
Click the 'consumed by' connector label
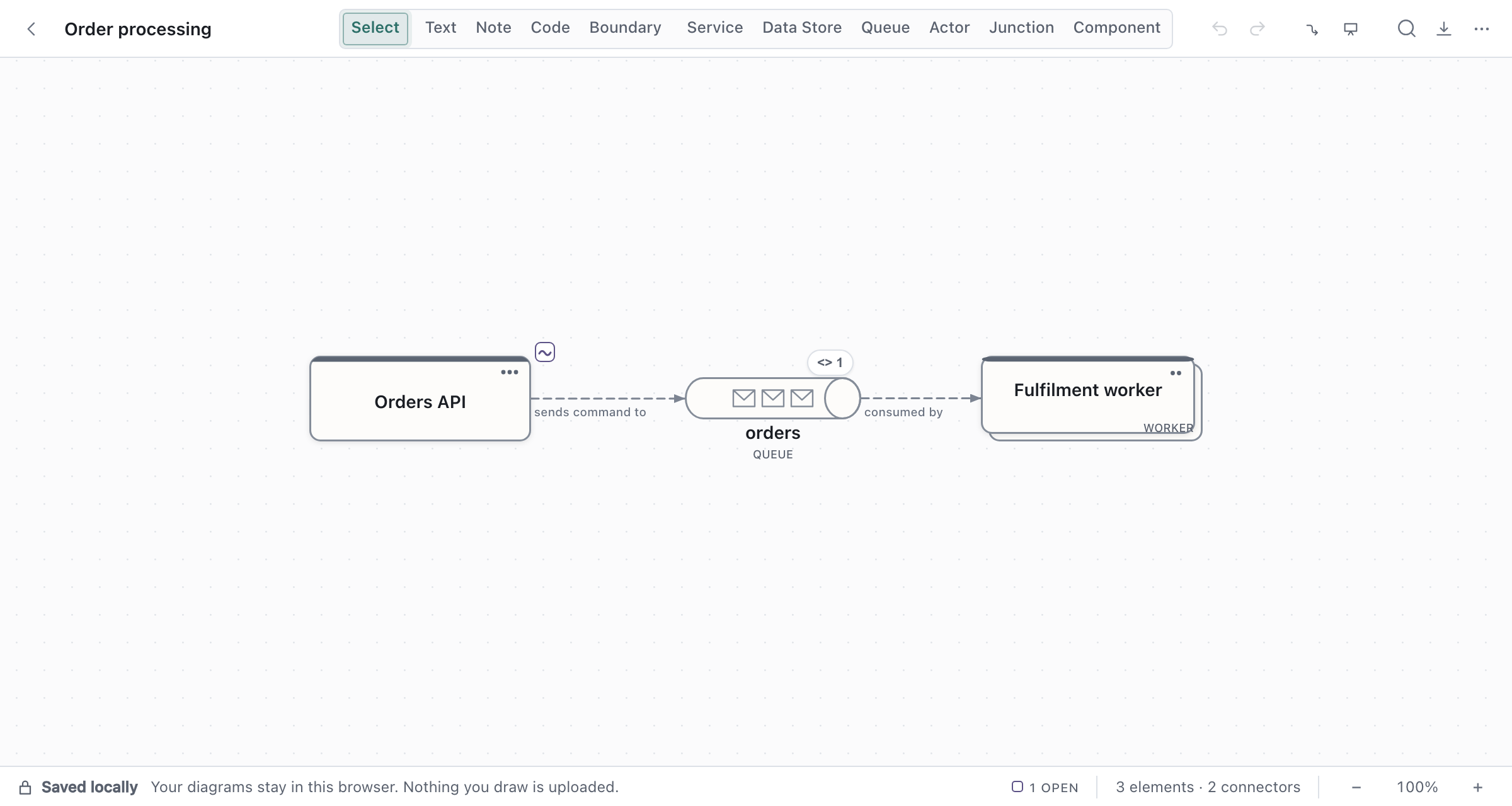(903, 412)
